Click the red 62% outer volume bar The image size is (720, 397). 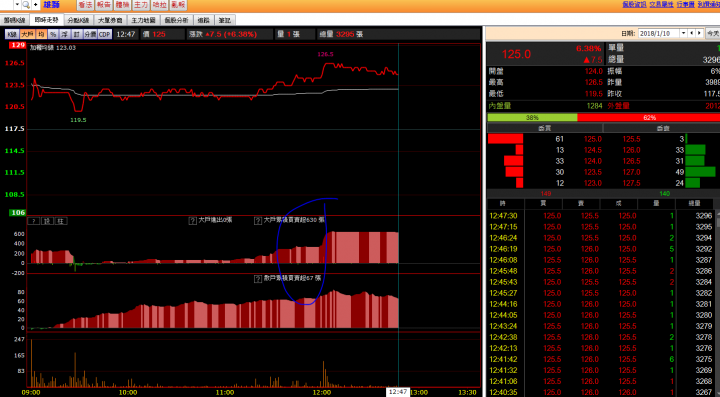point(648,117)
